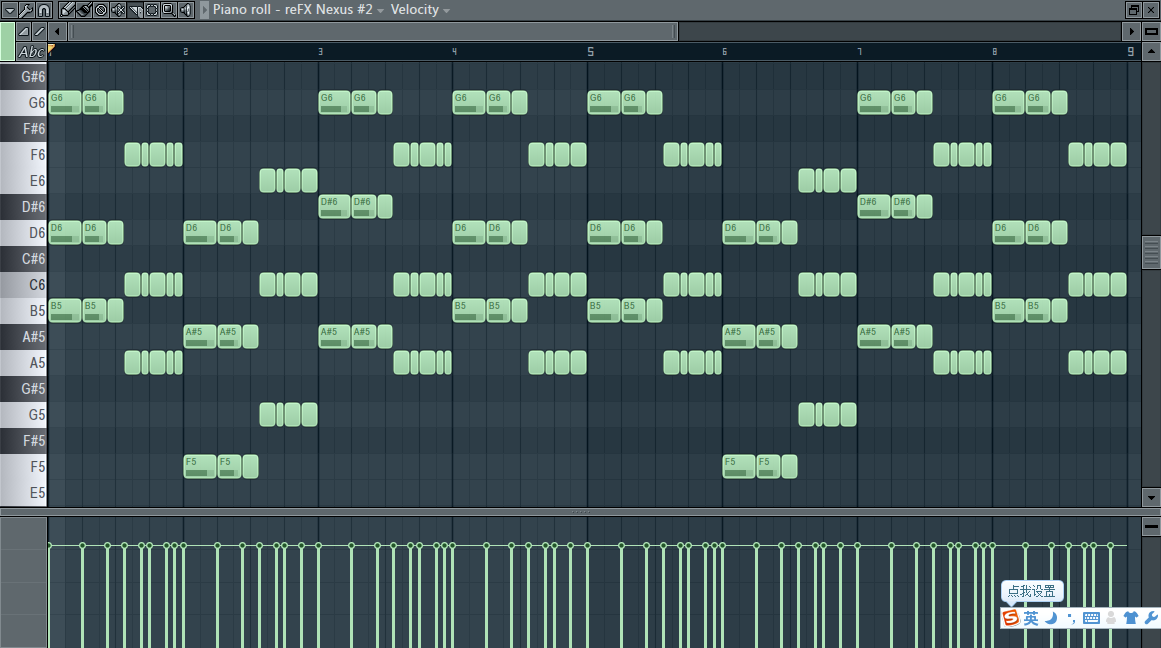Select the pencil draw tool
Viewport: 1161px width, 648px height.
[x=67, y=10]
